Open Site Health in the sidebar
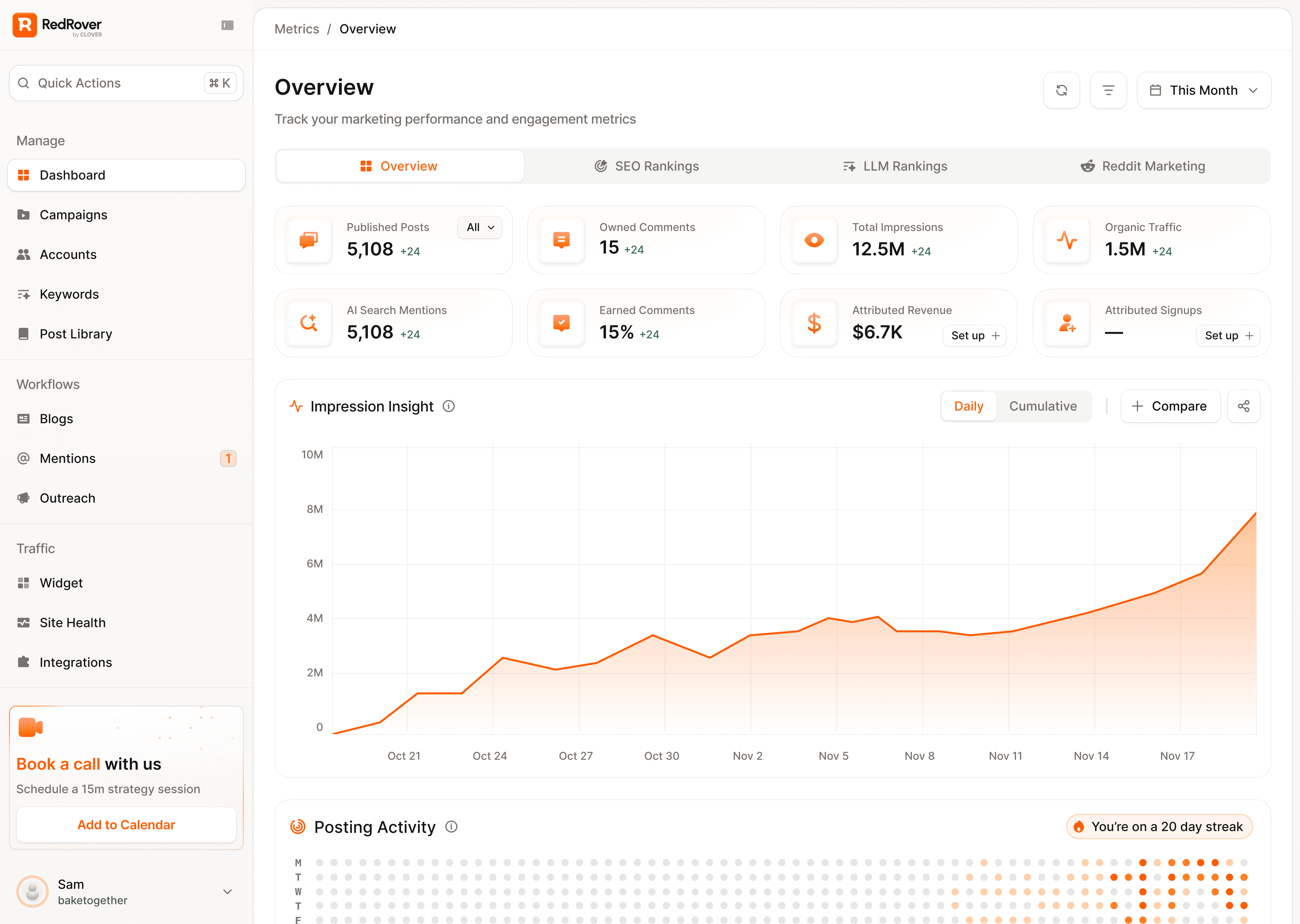 [72, 622]
